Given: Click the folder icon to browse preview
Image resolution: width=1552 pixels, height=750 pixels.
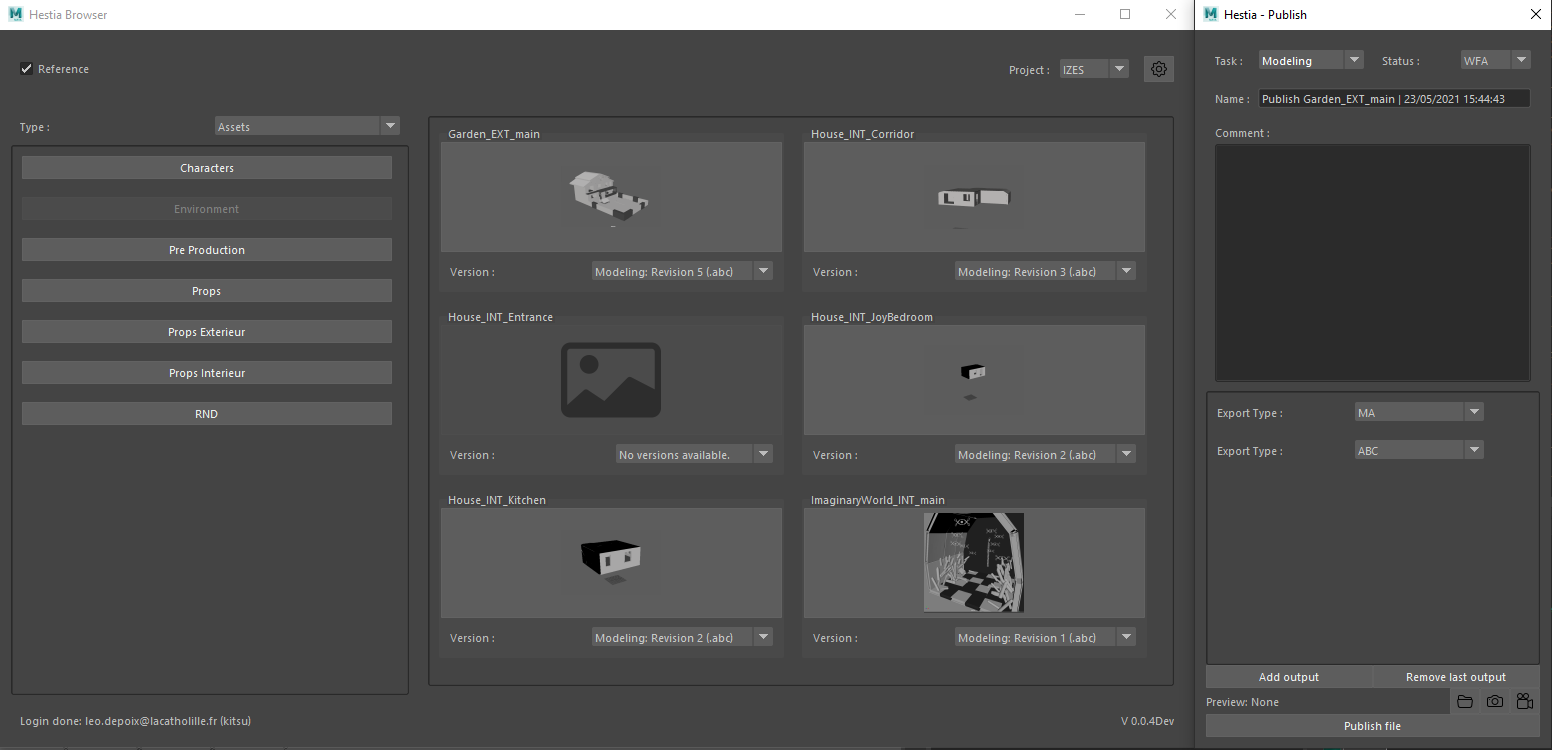Looking at the screenshot, I should coord(1465,702).
